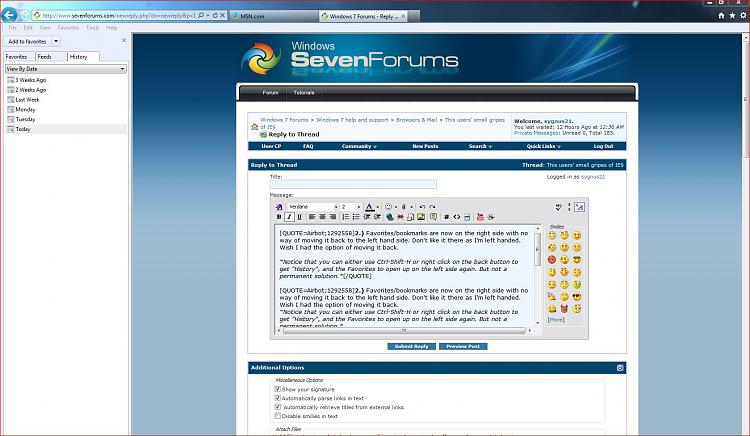This screenshot has height=436, width=750.
Task: Open the Favorites star icon
Action: click(x=732, y=15)
